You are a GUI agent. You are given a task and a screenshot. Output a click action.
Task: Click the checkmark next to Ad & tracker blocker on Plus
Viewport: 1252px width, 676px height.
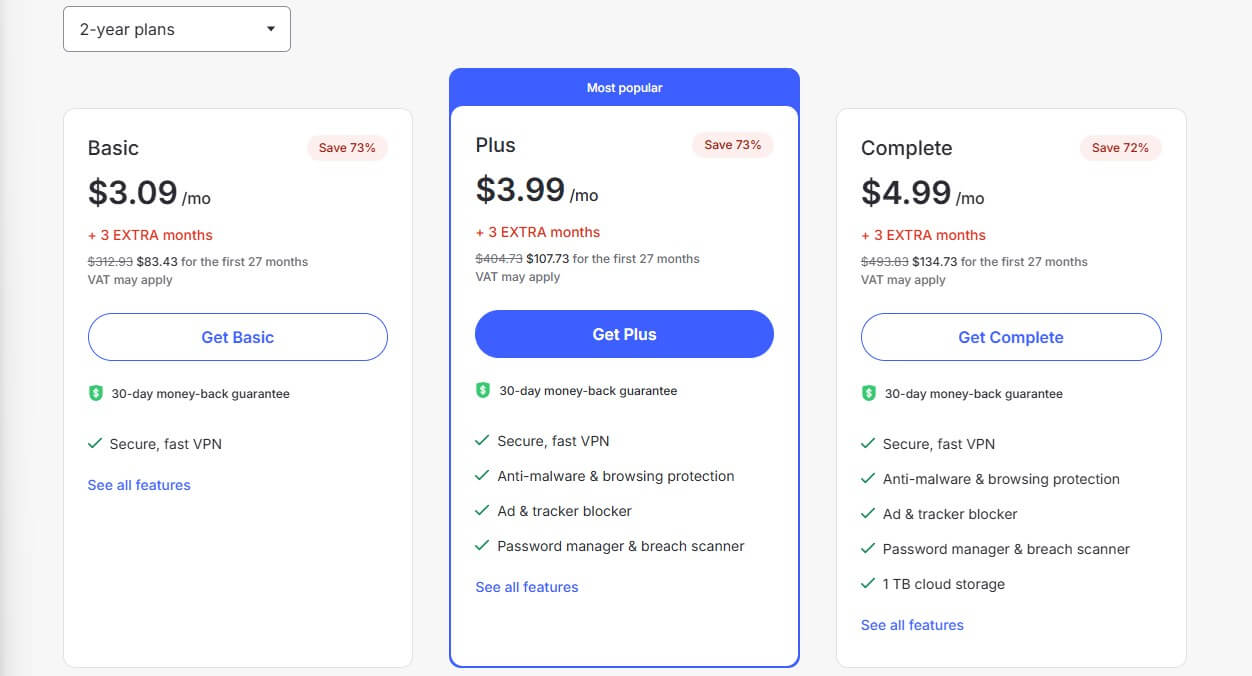(481, 511)
